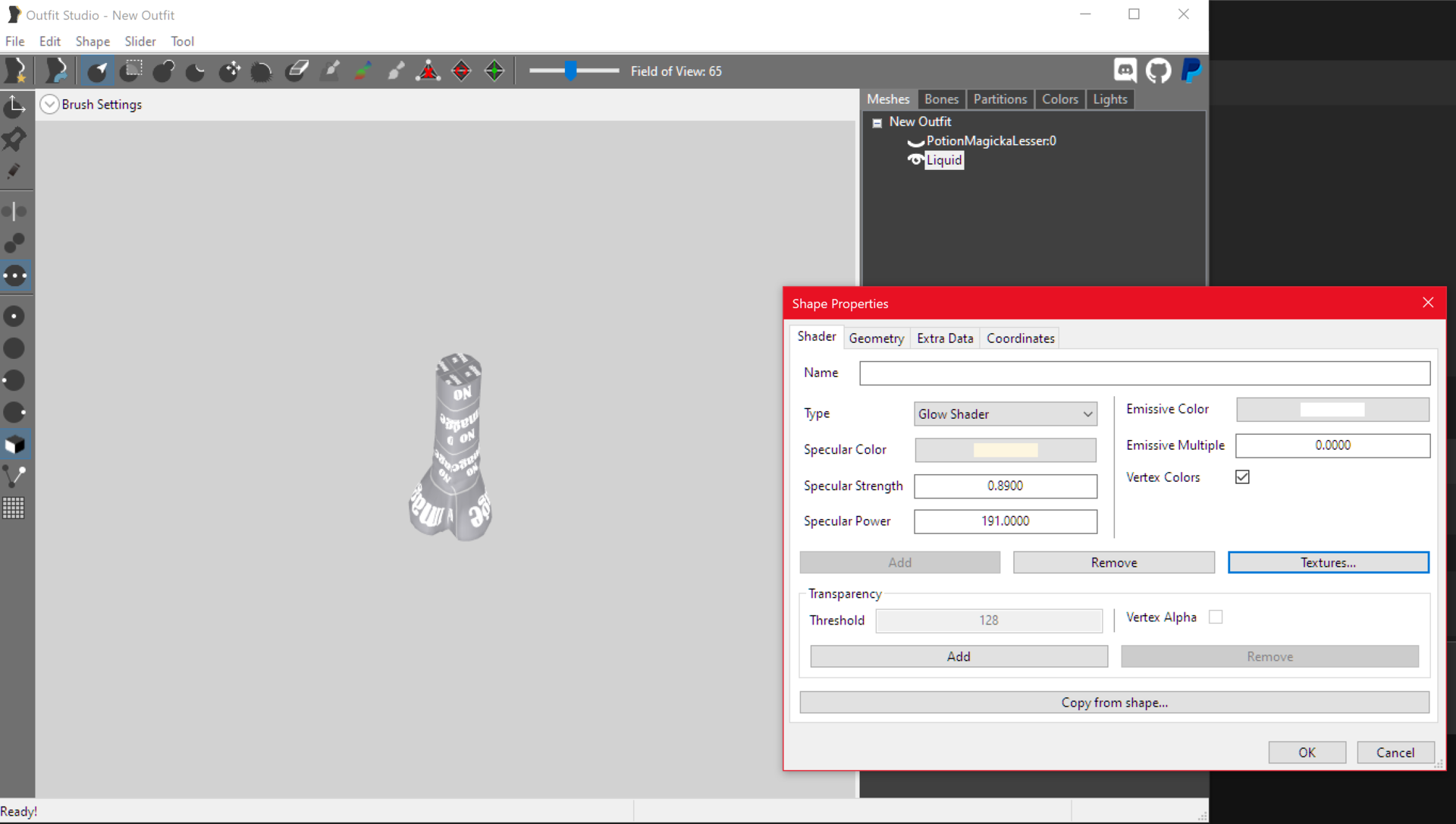Select the Weight paint brush
Screen dimensions: 1456x824
(x=331, y=71)
